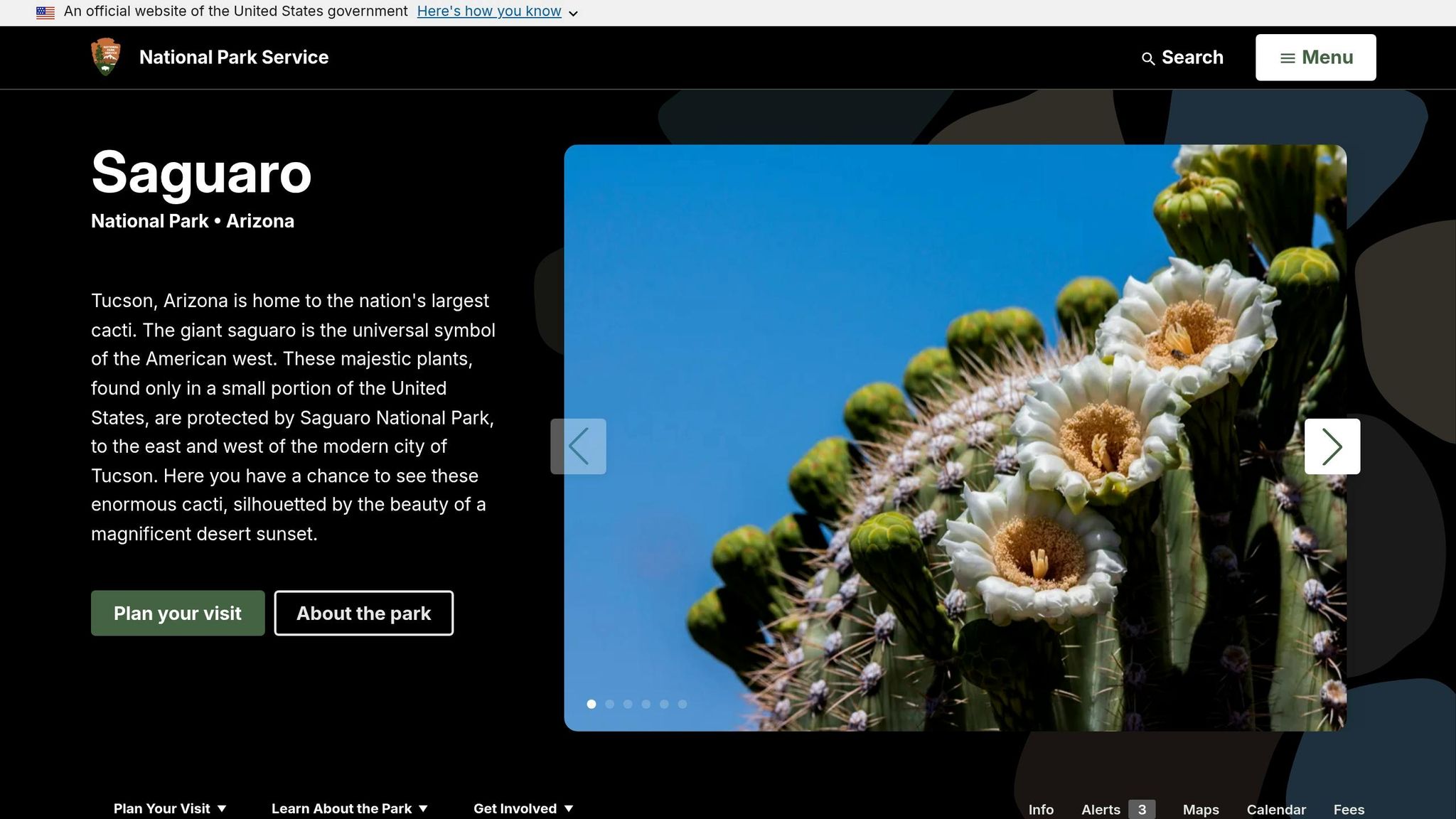1456x819 pixels.
Task: Click the NPS arrowhead logo
Action: point(106,57)
